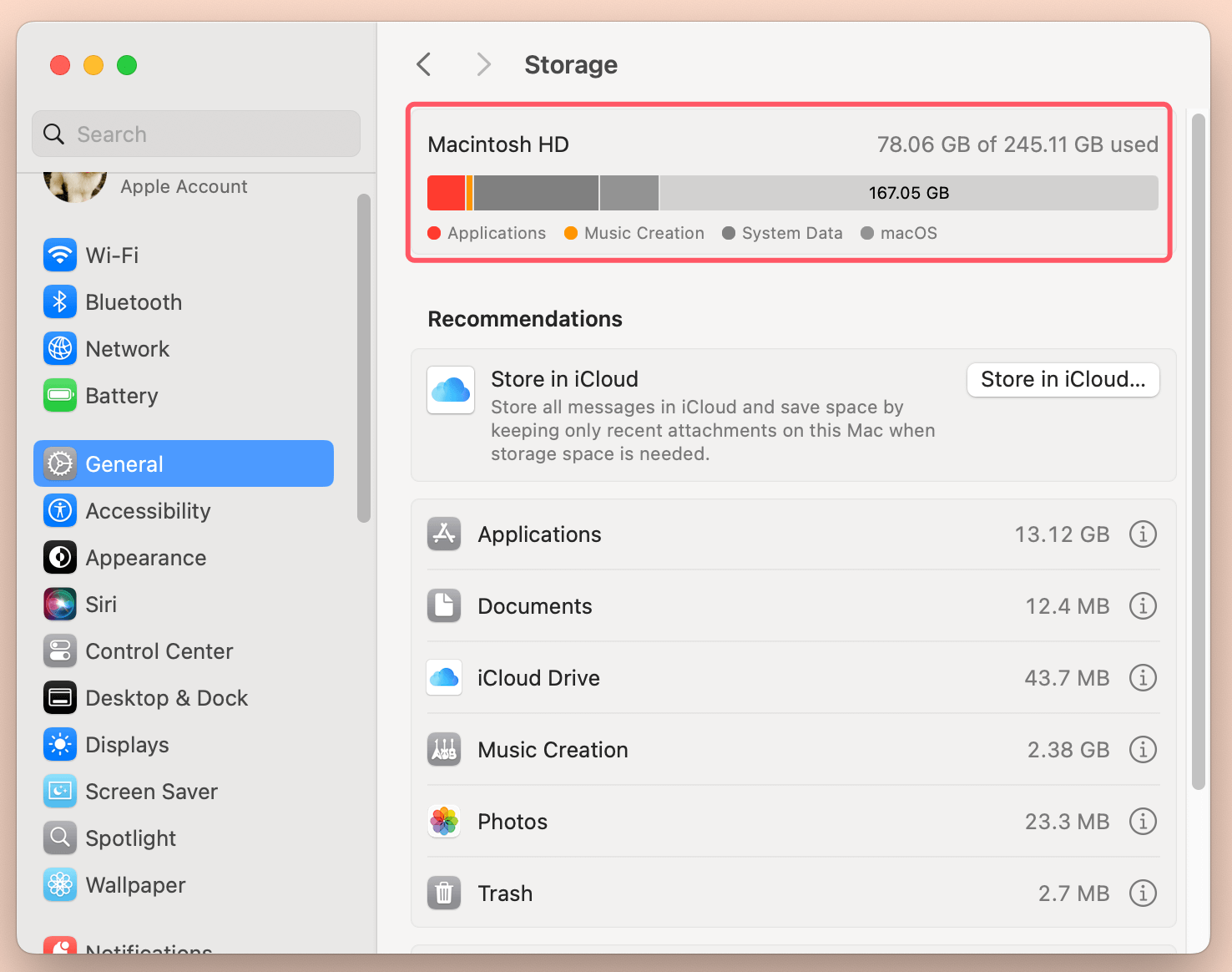The image size is (1232, 972).
Task: Click the Siri icon in sidebar
Action: click(x=60, y=605)
